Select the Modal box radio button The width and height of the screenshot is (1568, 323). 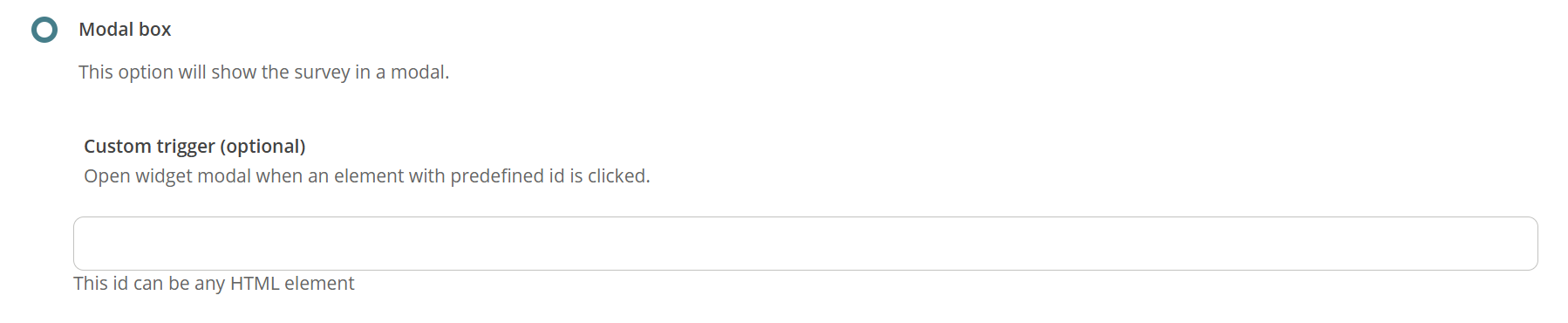point(44,30)
